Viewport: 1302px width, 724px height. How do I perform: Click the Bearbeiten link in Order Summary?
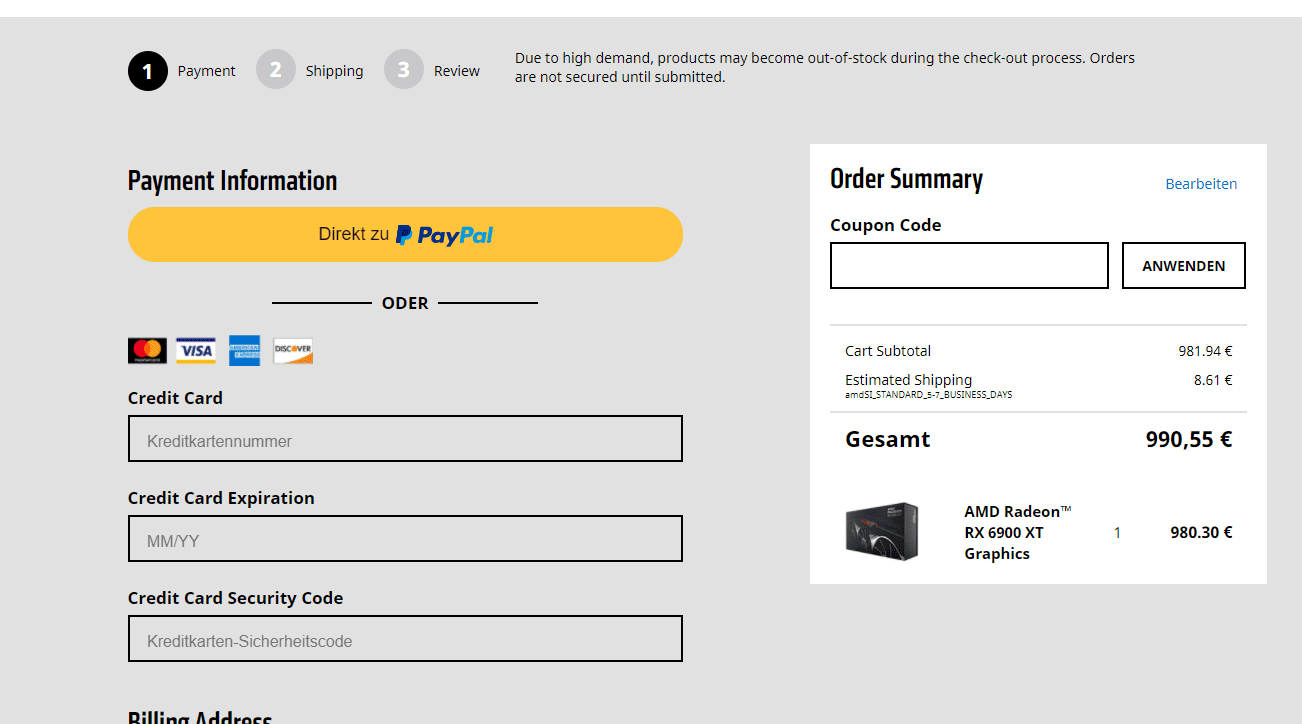(1201, 184)
